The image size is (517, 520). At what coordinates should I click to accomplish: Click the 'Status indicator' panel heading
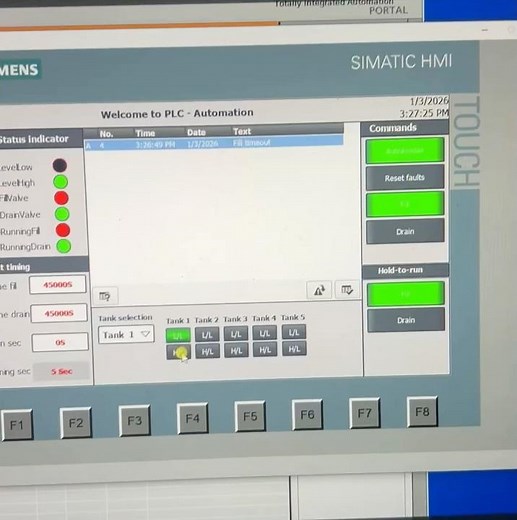(x=34, y=139)
